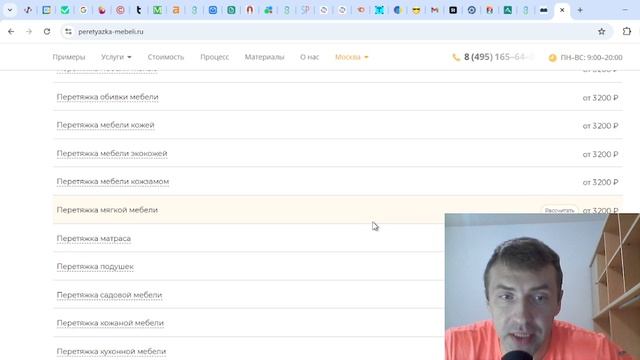The image size is (640, 360).
Task: Open Перетяжка кухонной мебели link
Action: [111, 351]
